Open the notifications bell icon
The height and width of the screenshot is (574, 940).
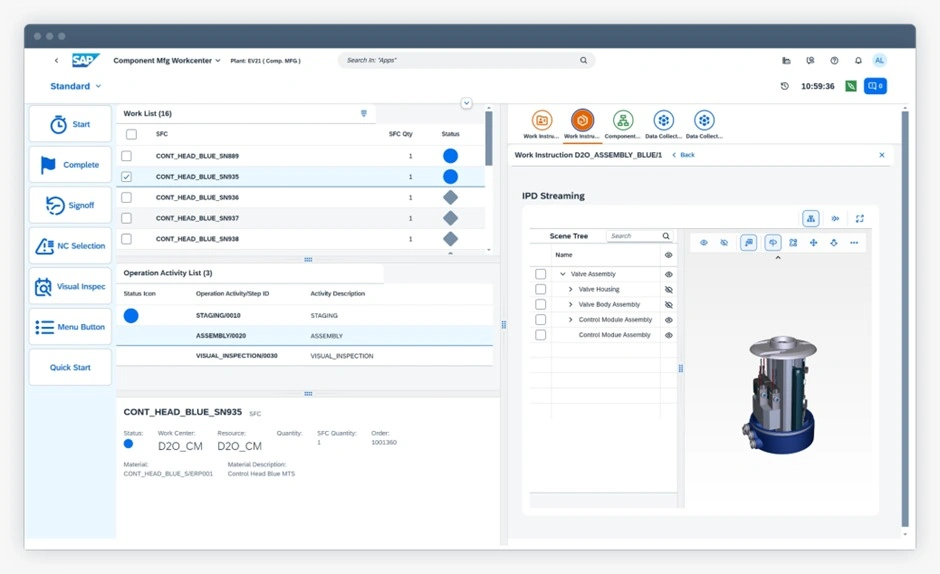click(858, 61)
